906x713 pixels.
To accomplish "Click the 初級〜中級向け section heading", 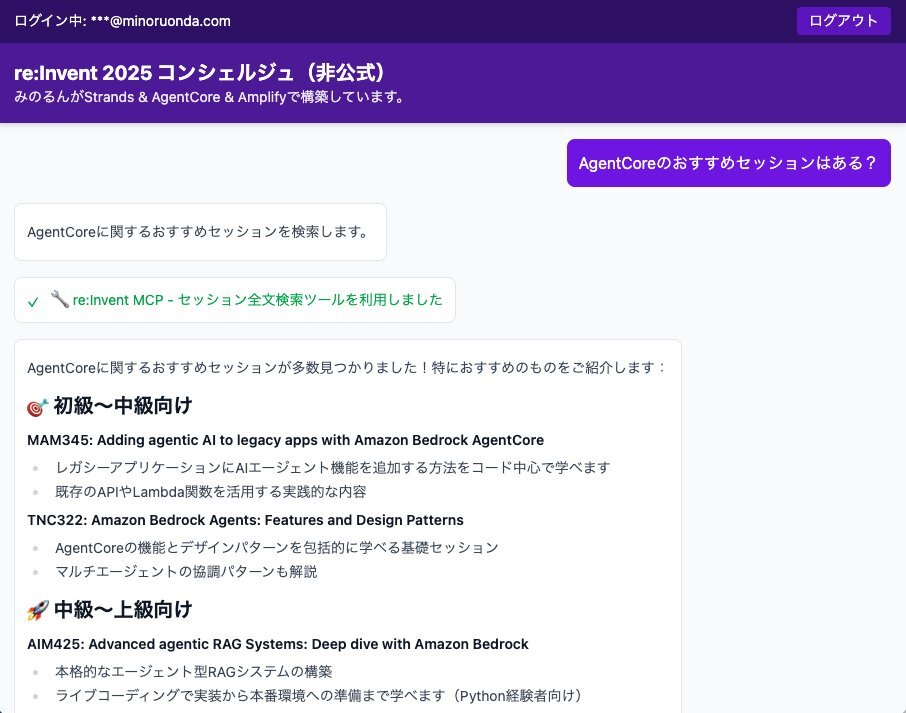I will (122, 406).
